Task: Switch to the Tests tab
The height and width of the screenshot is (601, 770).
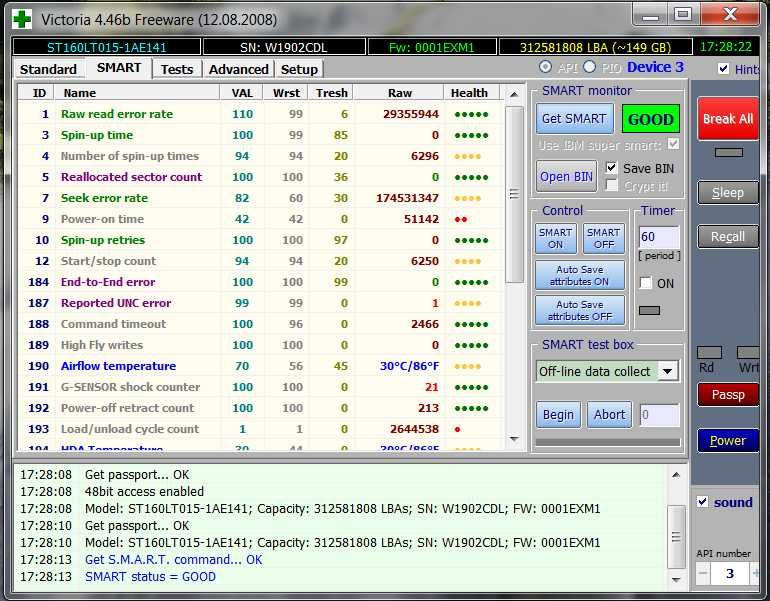Action: tap(177, 69)
